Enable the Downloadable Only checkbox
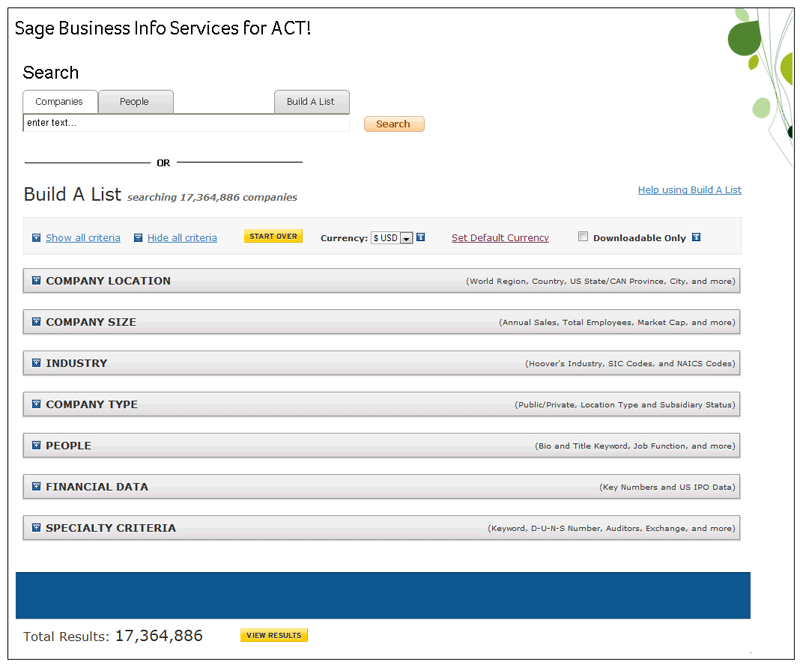The height and width of the screenshot is (665, 800). tap(583, 237)
